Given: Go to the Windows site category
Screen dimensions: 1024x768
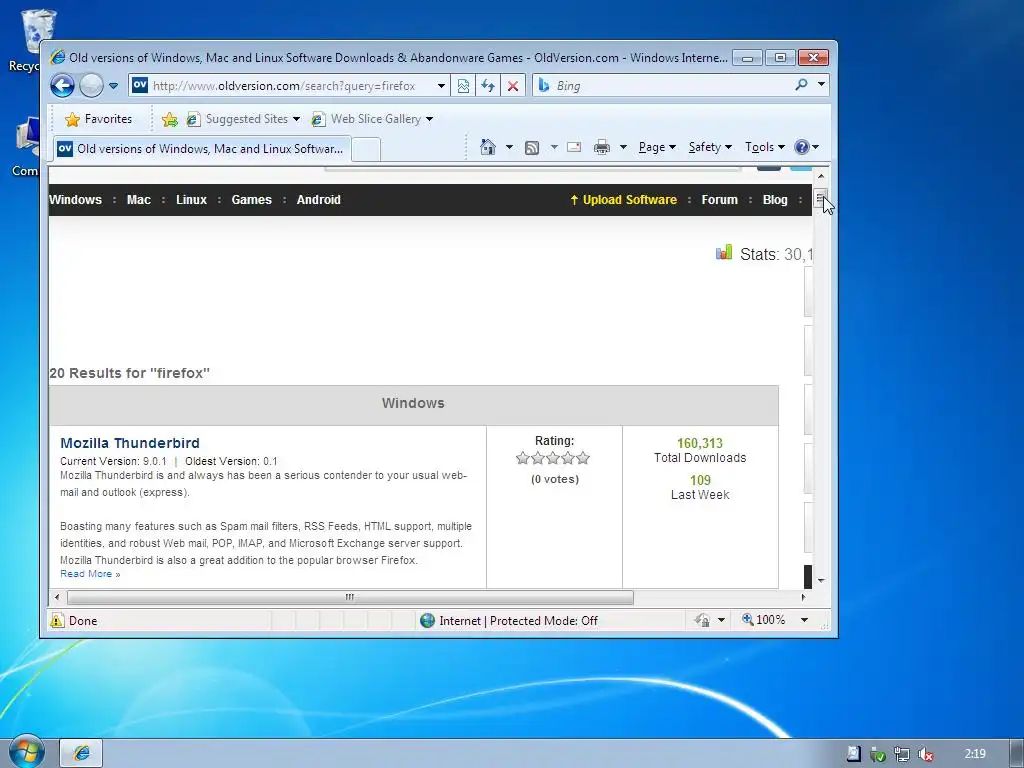Looking at the screenshot, I should (x=76, y=200).
